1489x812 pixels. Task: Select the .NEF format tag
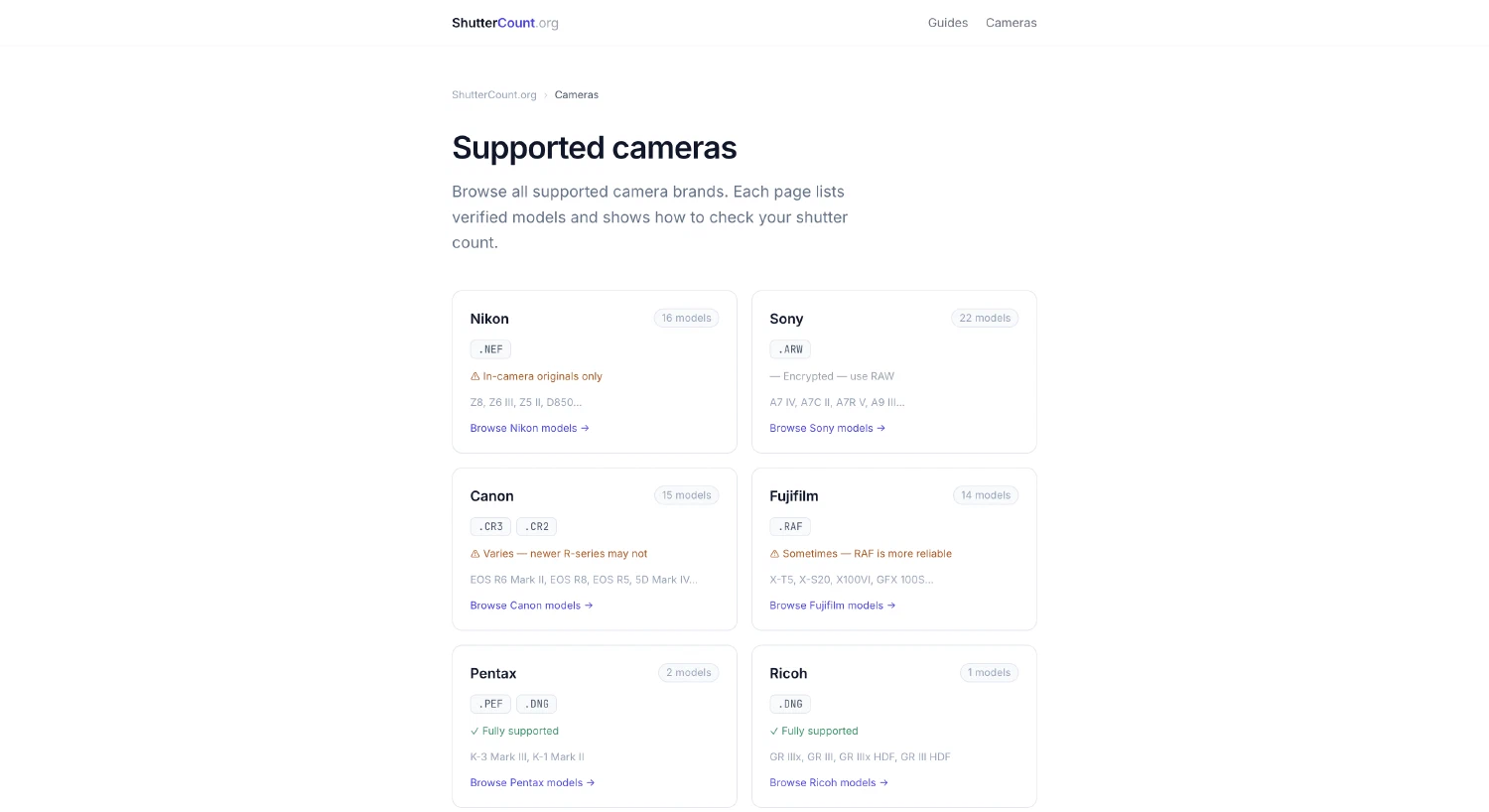pyautogui.click(x=490, y=349)
